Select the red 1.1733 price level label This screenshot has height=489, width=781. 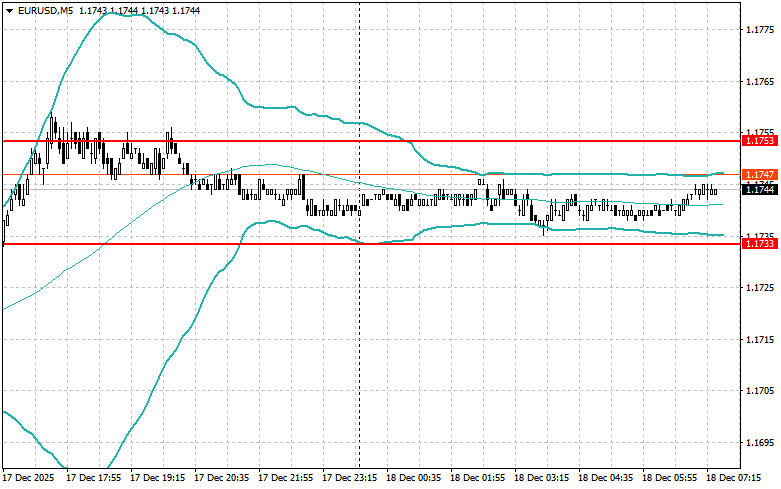[760, 244]
